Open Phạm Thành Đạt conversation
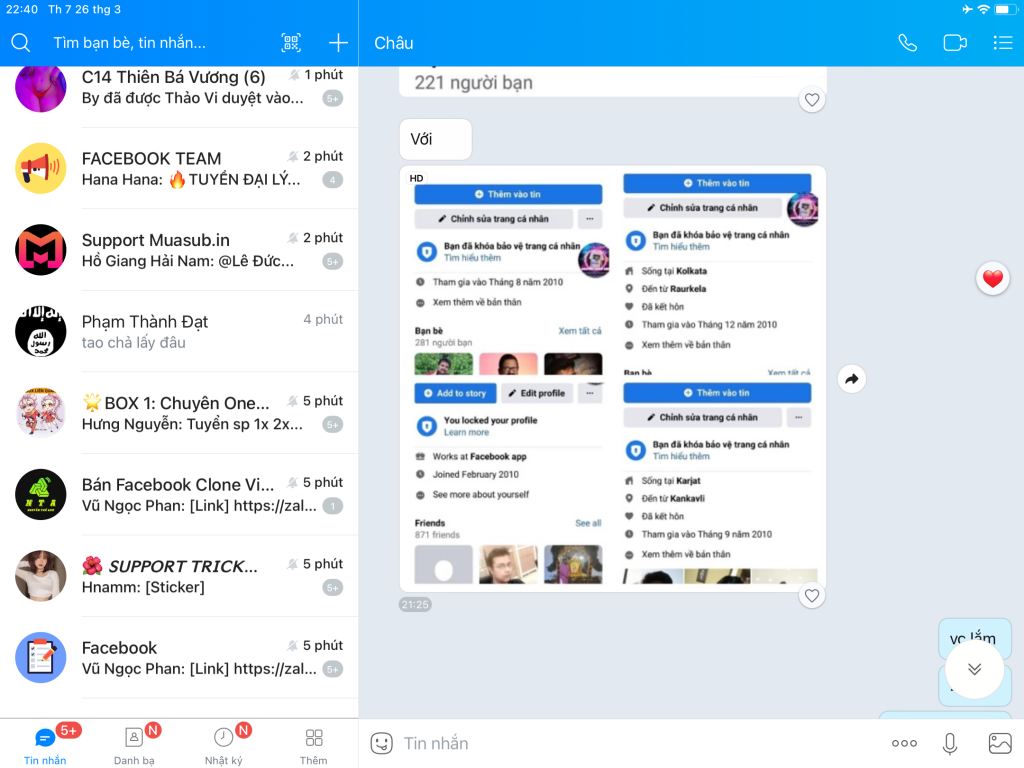This screenshot has height=768, width=1024. point(179,332)
